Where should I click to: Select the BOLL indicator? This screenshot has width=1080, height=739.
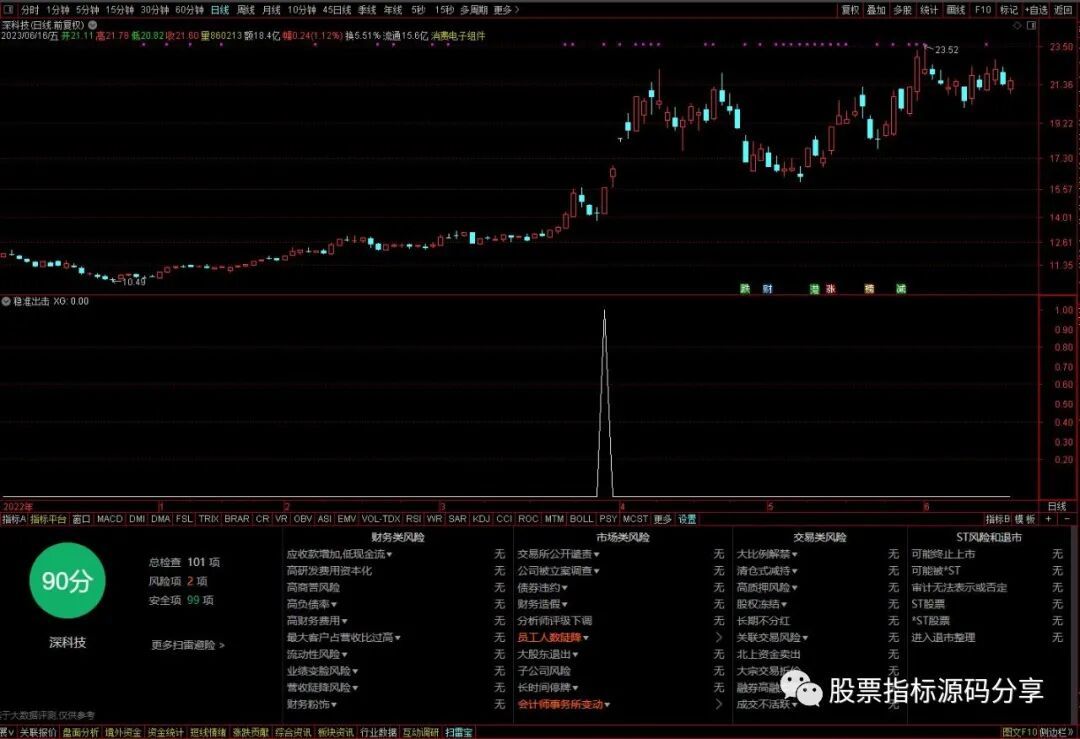(581, 519)
